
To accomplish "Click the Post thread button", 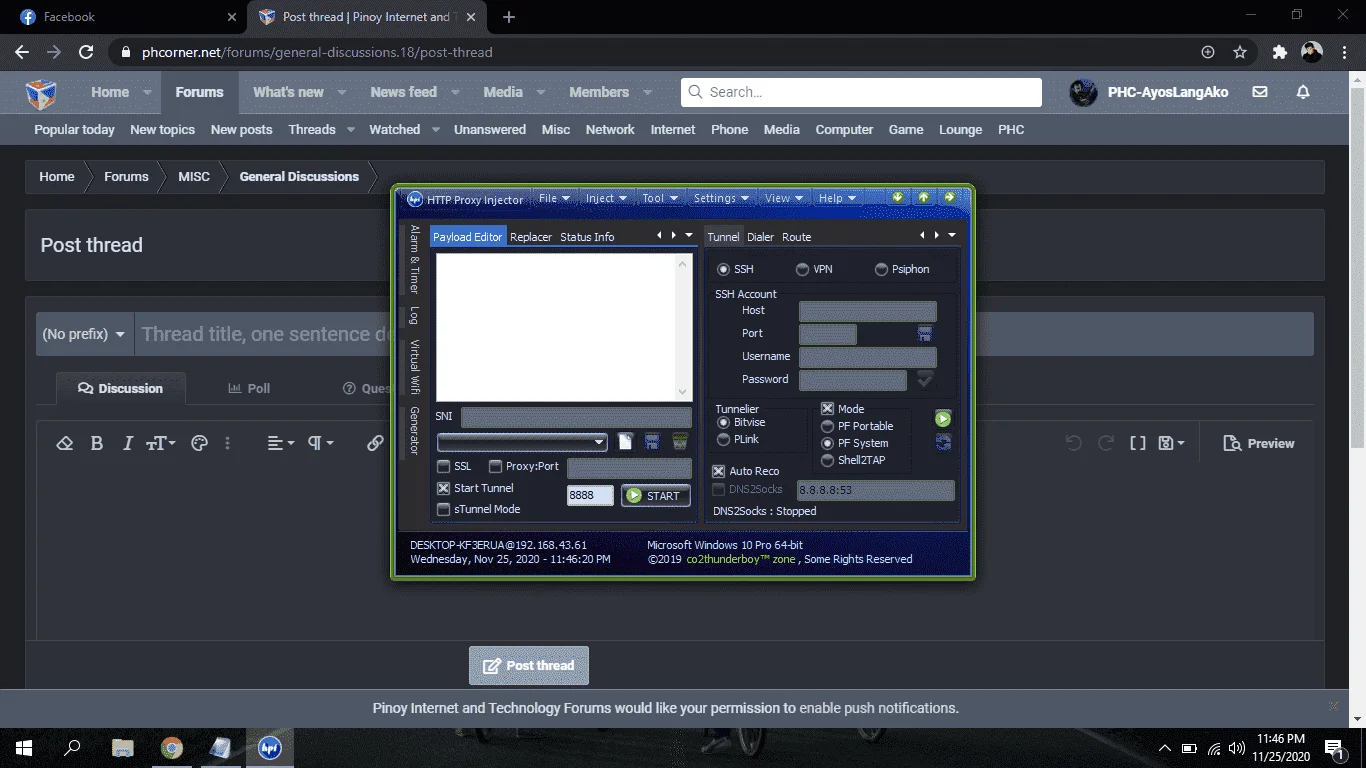I will 529,665.
